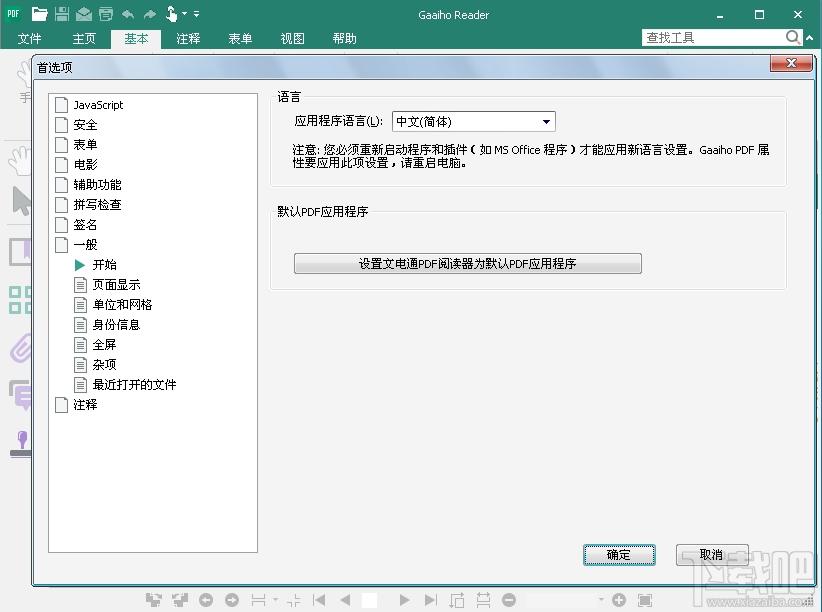The height and width of the screenshot is (612, 822).
Task: Click the 取消 button
Action: (712, 555)
